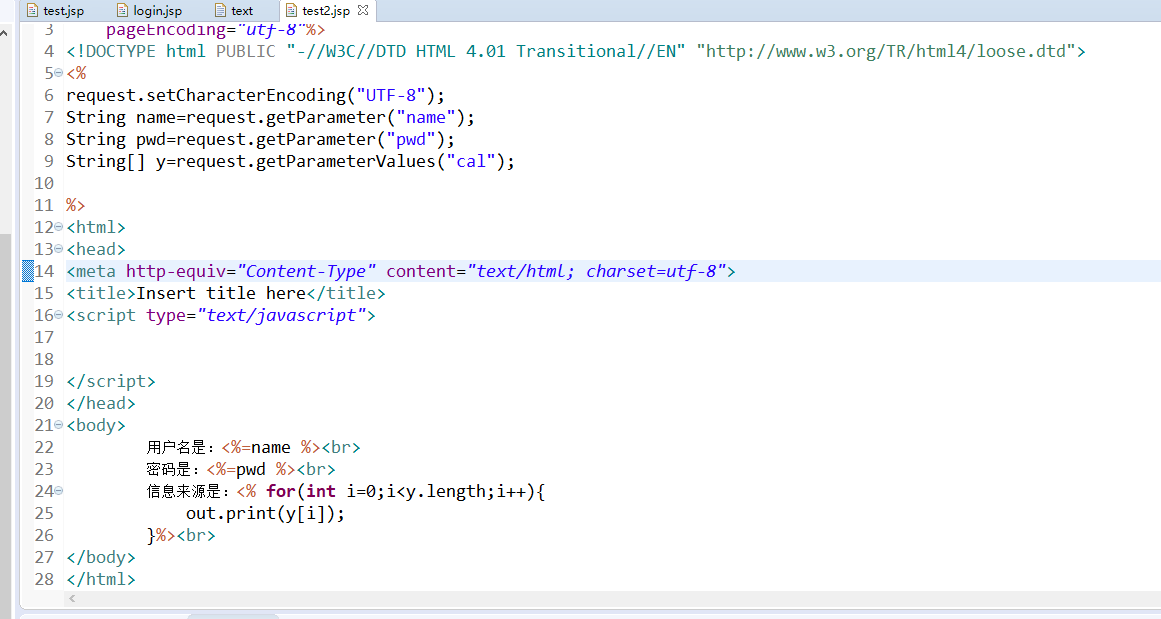
Task: Click the "text/javascript" type value
Action: tap(281, 315)
